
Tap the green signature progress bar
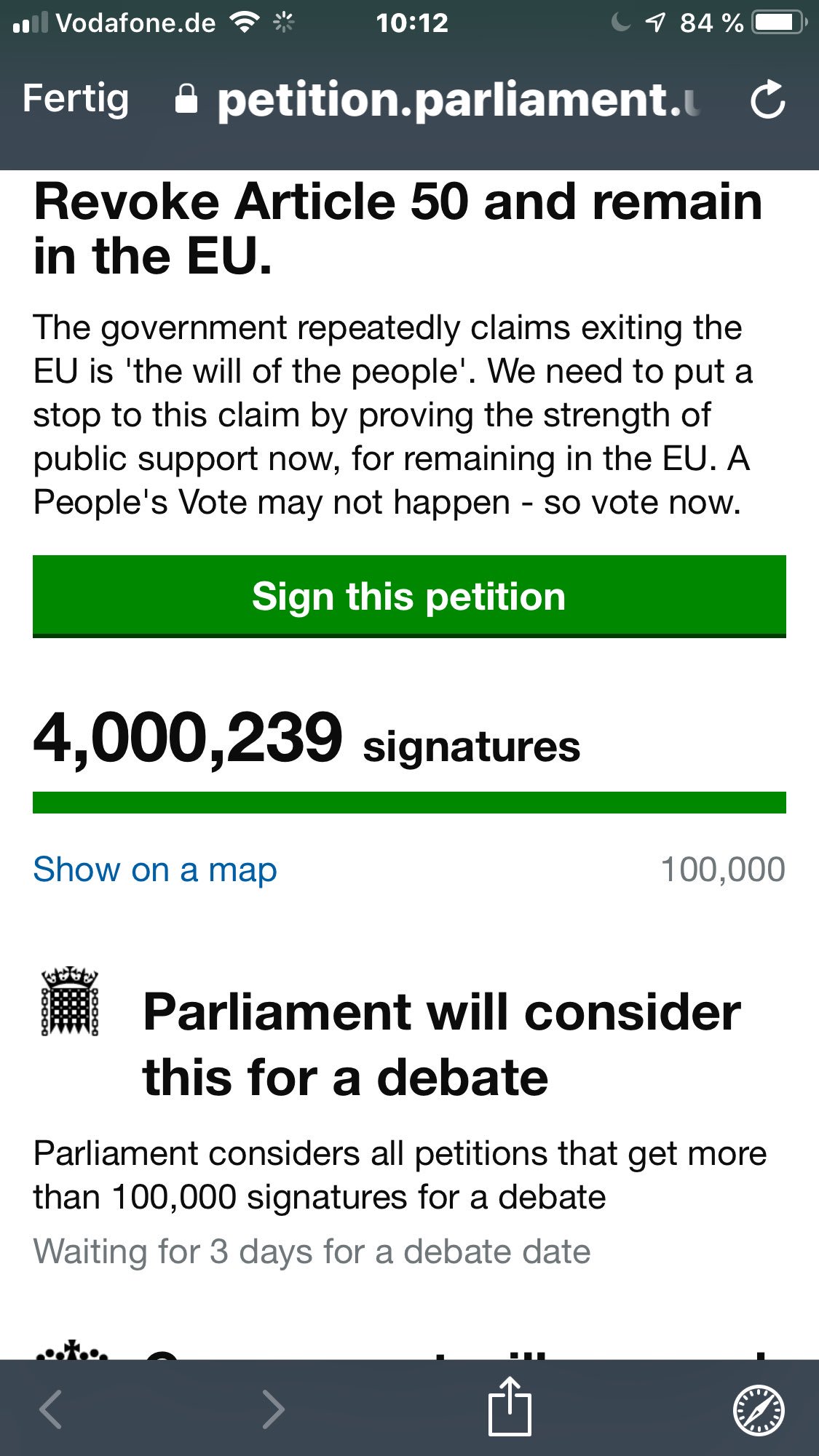pyautogui.click(x=409, y=803)
